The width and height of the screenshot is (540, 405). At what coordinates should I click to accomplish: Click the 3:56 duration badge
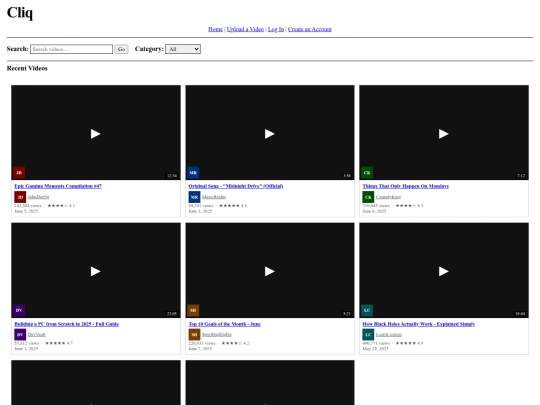347,176
